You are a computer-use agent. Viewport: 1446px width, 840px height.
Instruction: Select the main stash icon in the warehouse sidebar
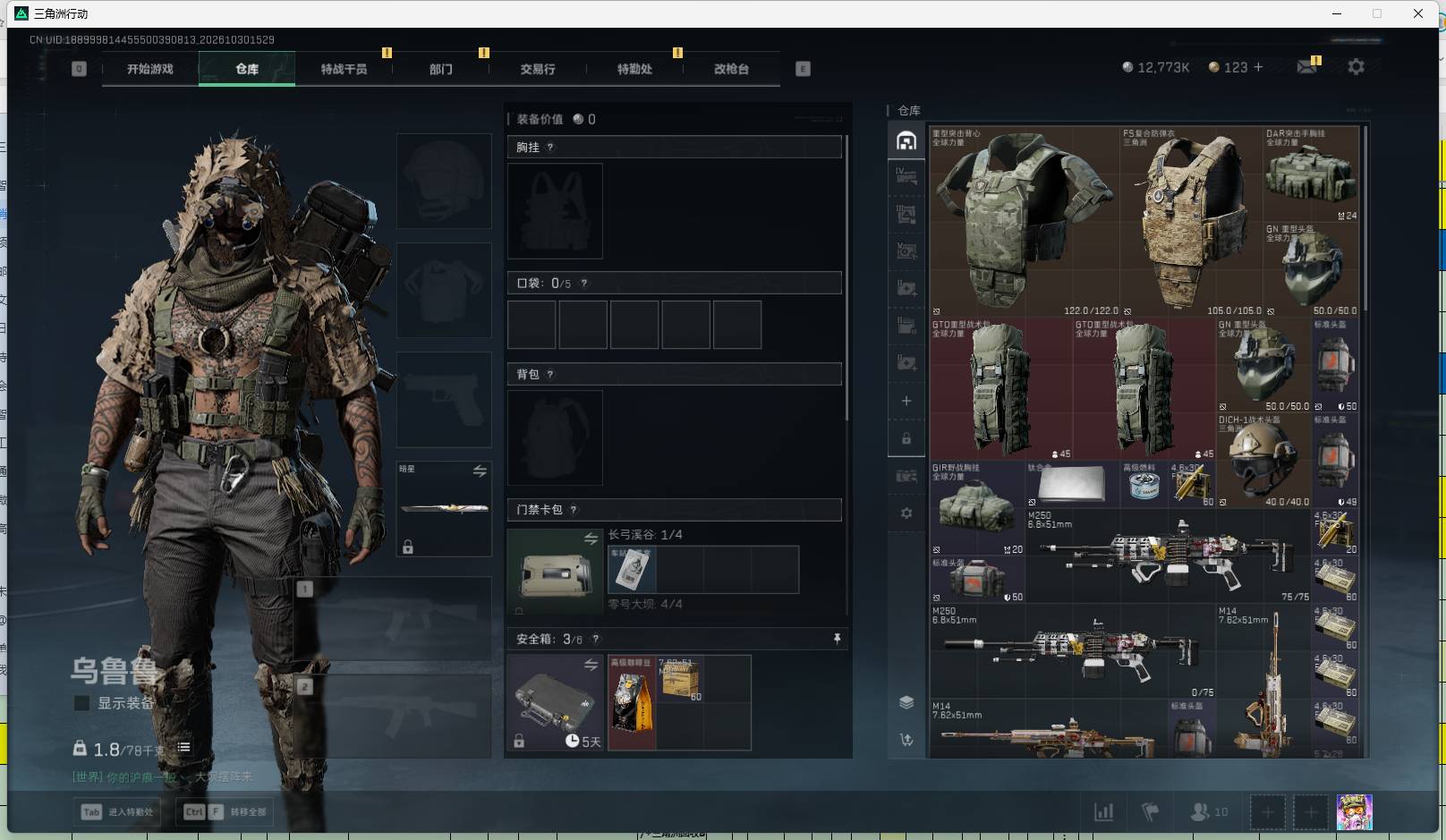[906, 141]
